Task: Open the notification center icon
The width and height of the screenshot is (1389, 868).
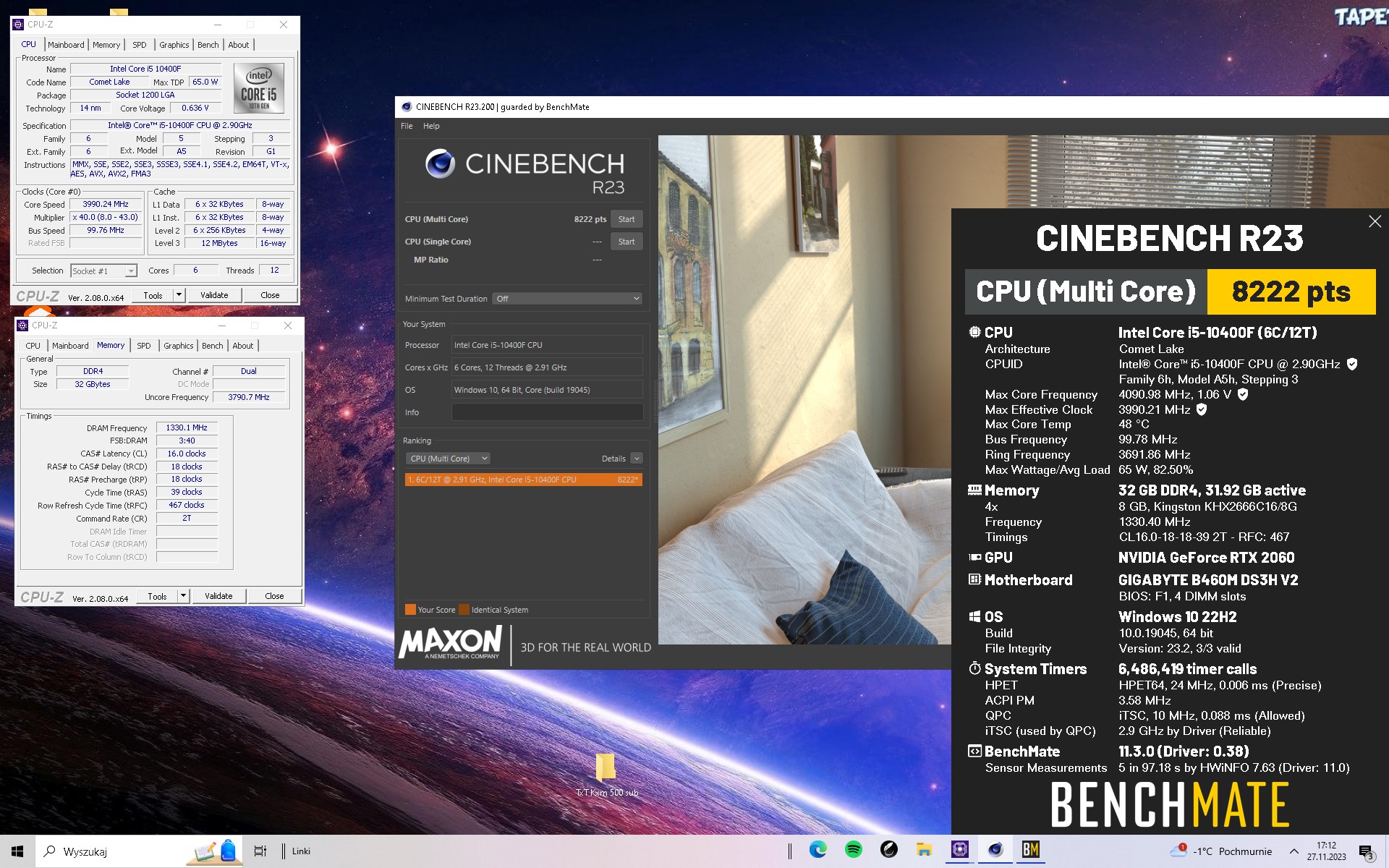Action: [1366, 852]
